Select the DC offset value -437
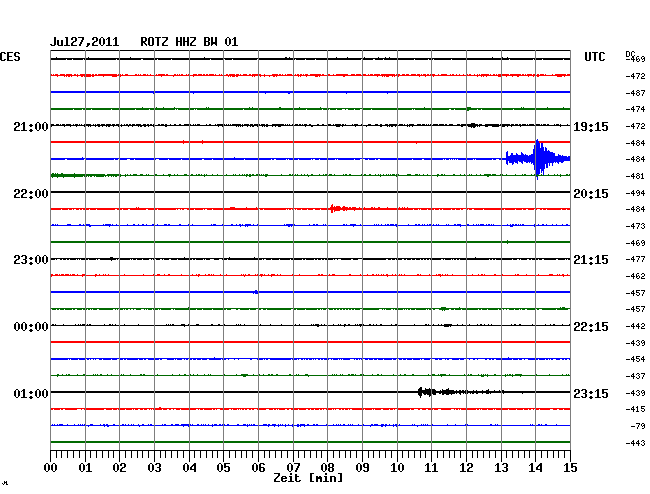This screenshot has height=494, width=650. point(635,376)
